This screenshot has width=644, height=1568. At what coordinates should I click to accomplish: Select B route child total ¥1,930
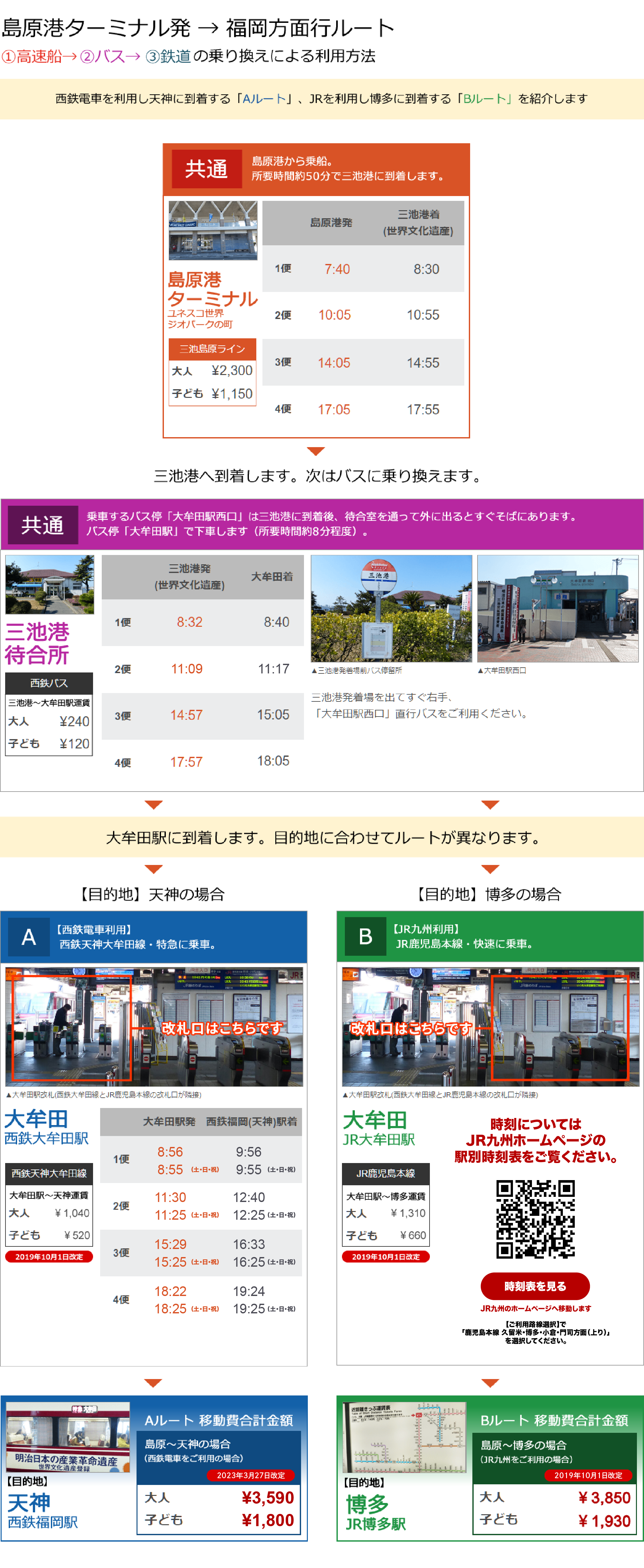pyautogui.click(x=604, y=1521)
